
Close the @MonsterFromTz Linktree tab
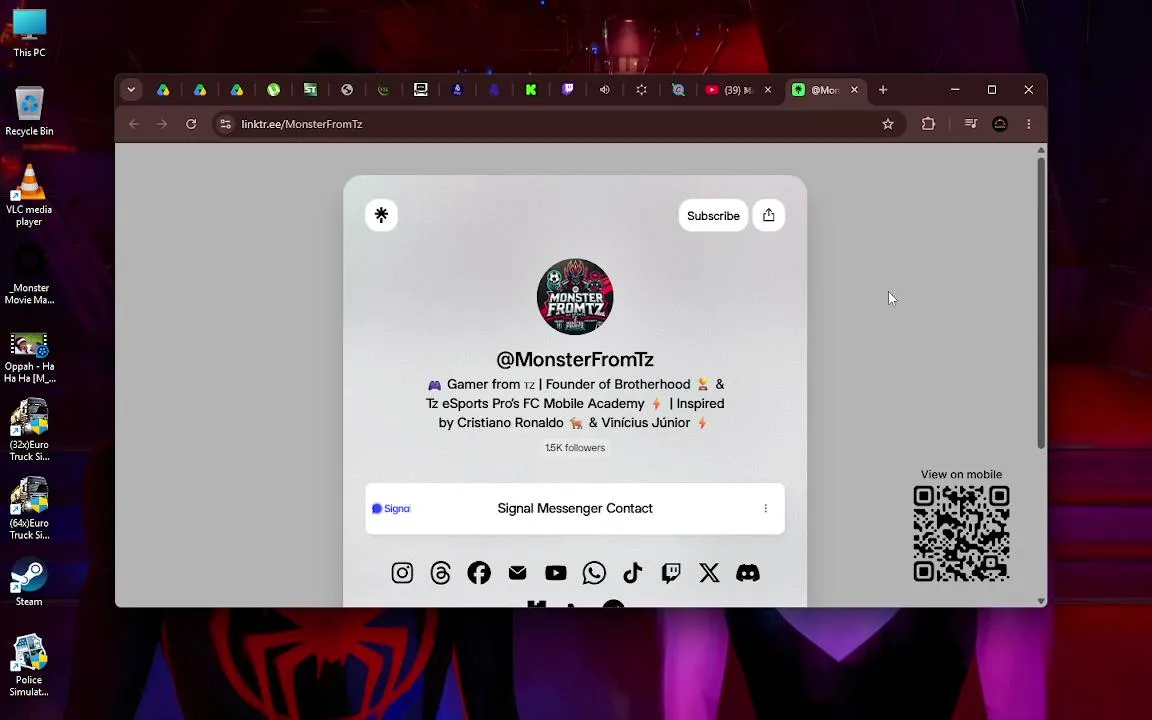[x=854, y=90]
